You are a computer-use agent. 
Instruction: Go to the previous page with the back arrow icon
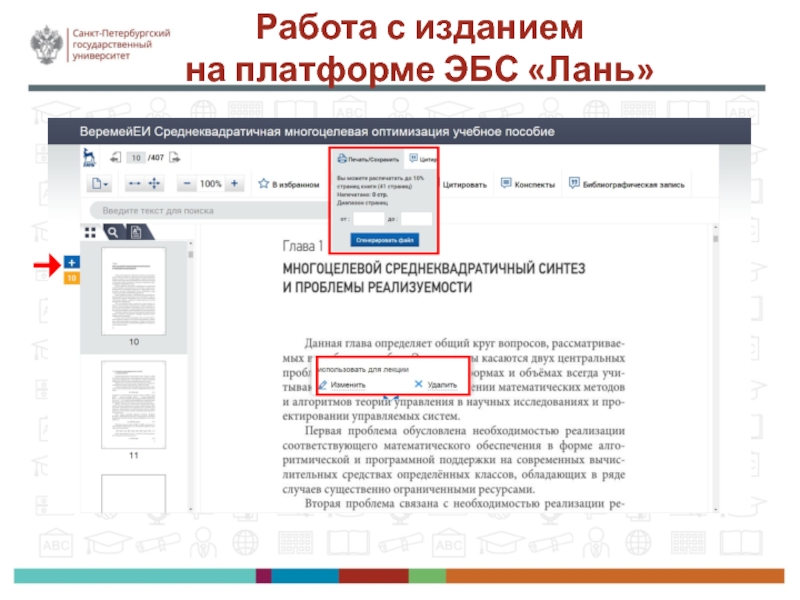coord(115,158)
